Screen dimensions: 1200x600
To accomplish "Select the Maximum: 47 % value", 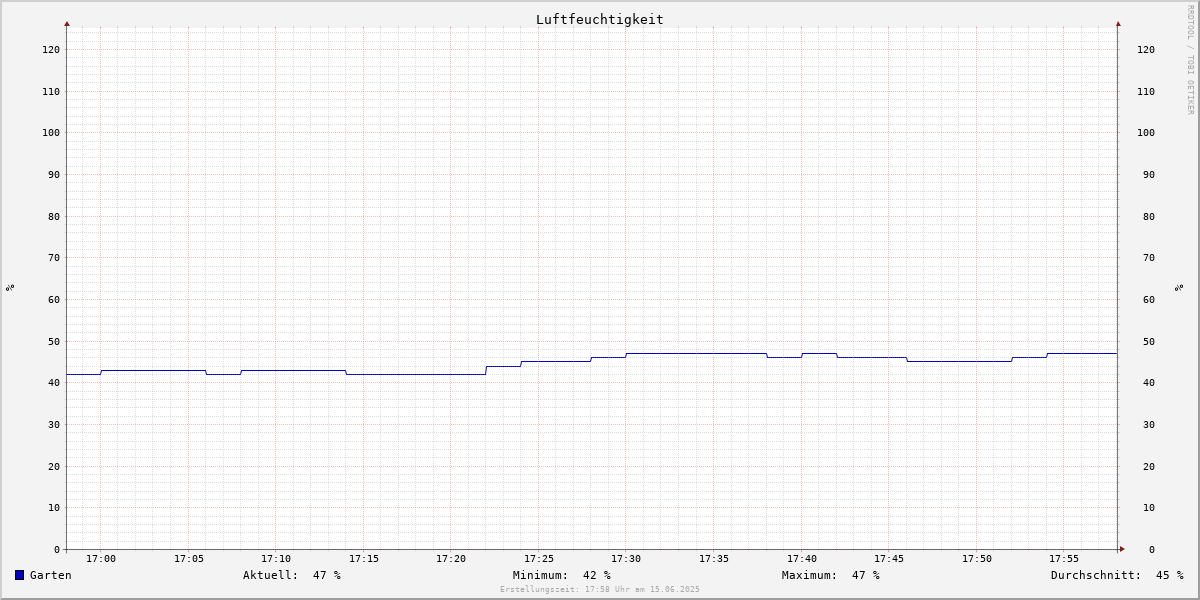I will click(831, 575).
